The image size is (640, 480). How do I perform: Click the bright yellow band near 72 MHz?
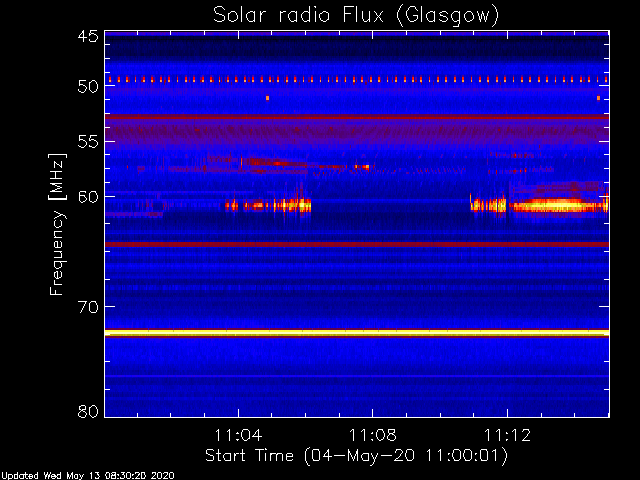pyautogui.click(x=357, y=333)
